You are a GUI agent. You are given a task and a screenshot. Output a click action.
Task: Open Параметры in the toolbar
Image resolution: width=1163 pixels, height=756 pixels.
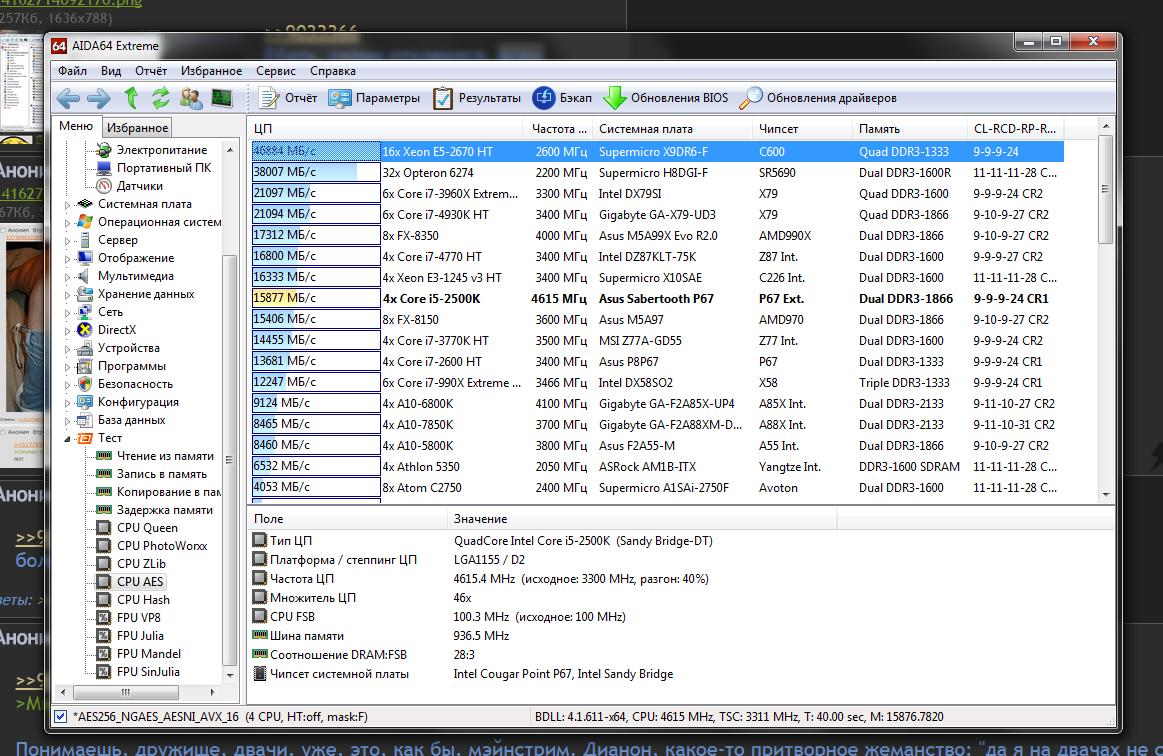374,98
